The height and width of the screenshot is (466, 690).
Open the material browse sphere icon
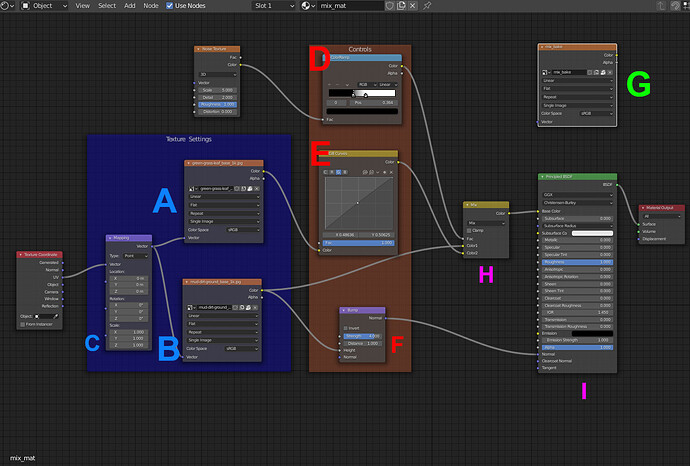point(307,6)
